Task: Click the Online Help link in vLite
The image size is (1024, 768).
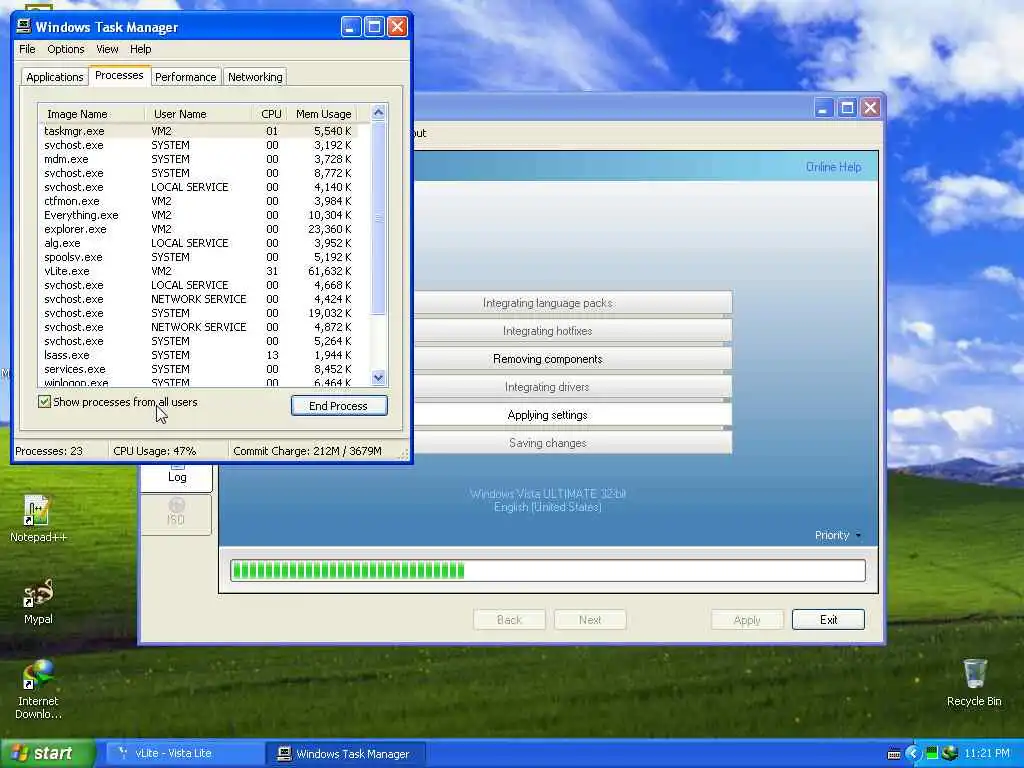Action: pos(833,167)
